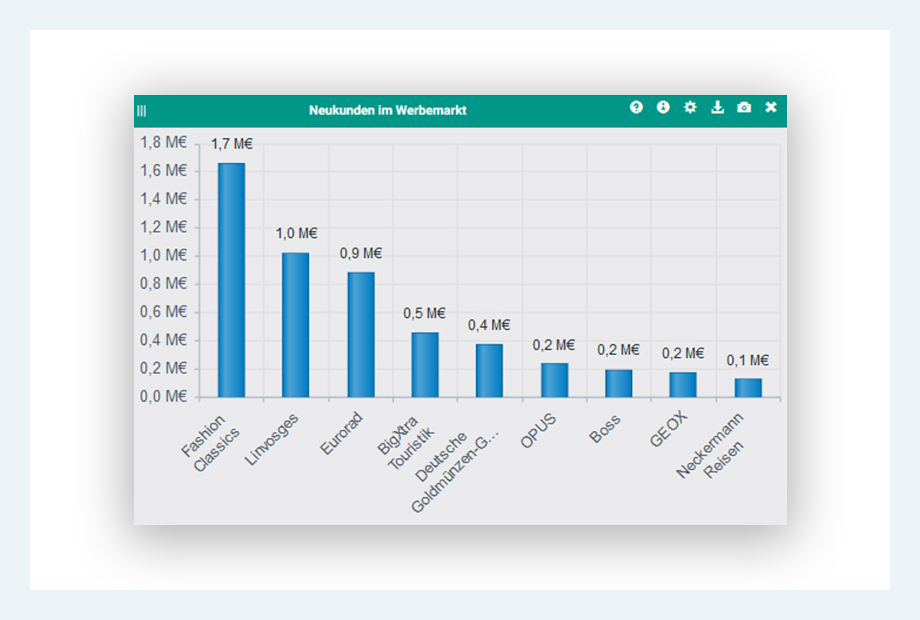The image size is (920, 620).
Task: Select the GEOX bar
Action: 683,385
